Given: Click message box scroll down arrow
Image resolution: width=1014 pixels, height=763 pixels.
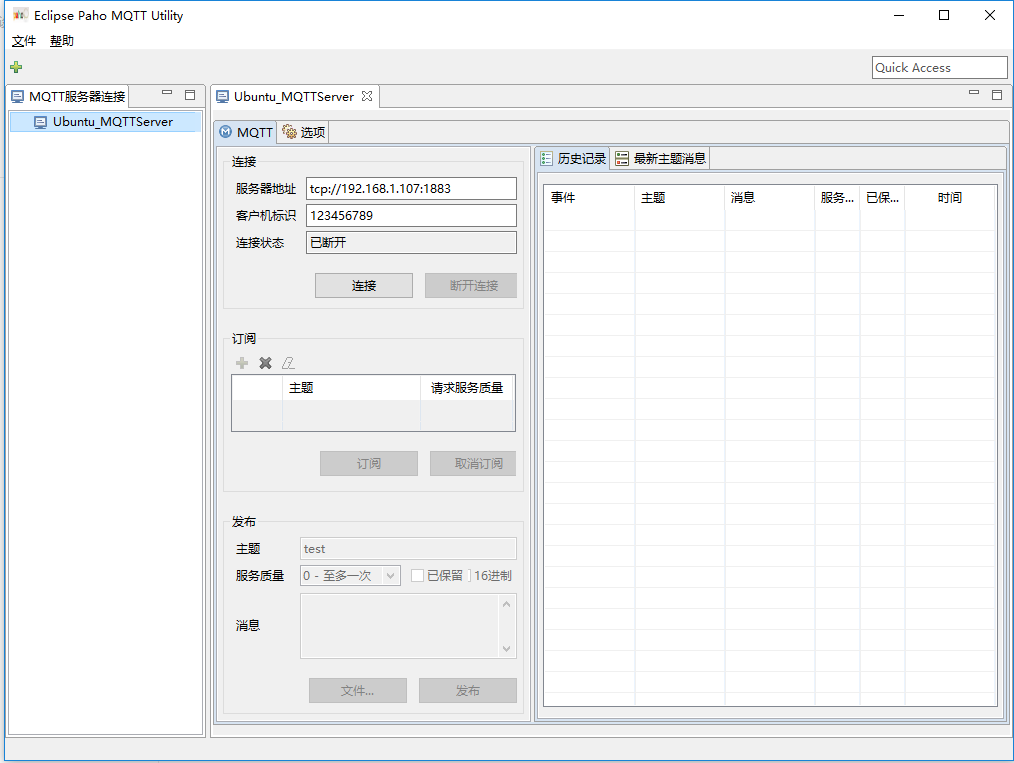Looking at the screenshot, I should click(507, 649).
